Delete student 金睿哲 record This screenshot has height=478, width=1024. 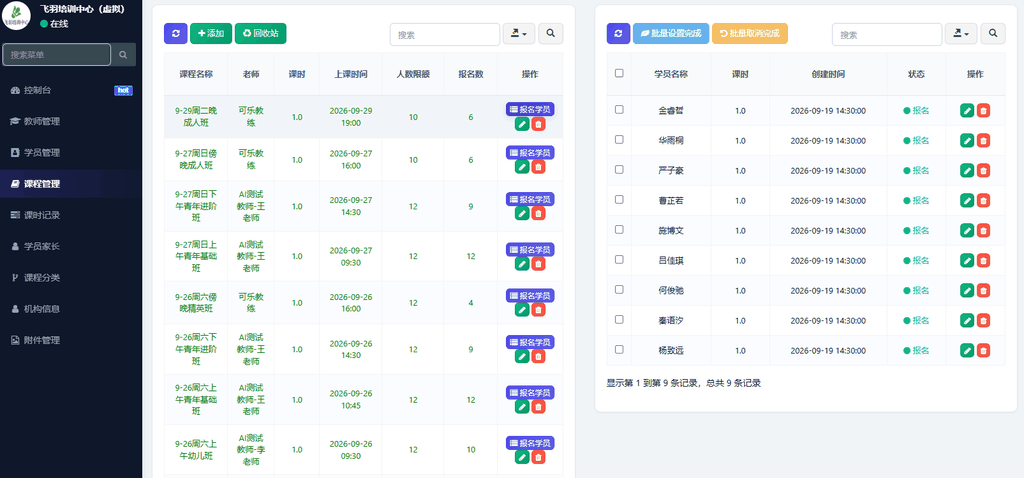(984, 110)
